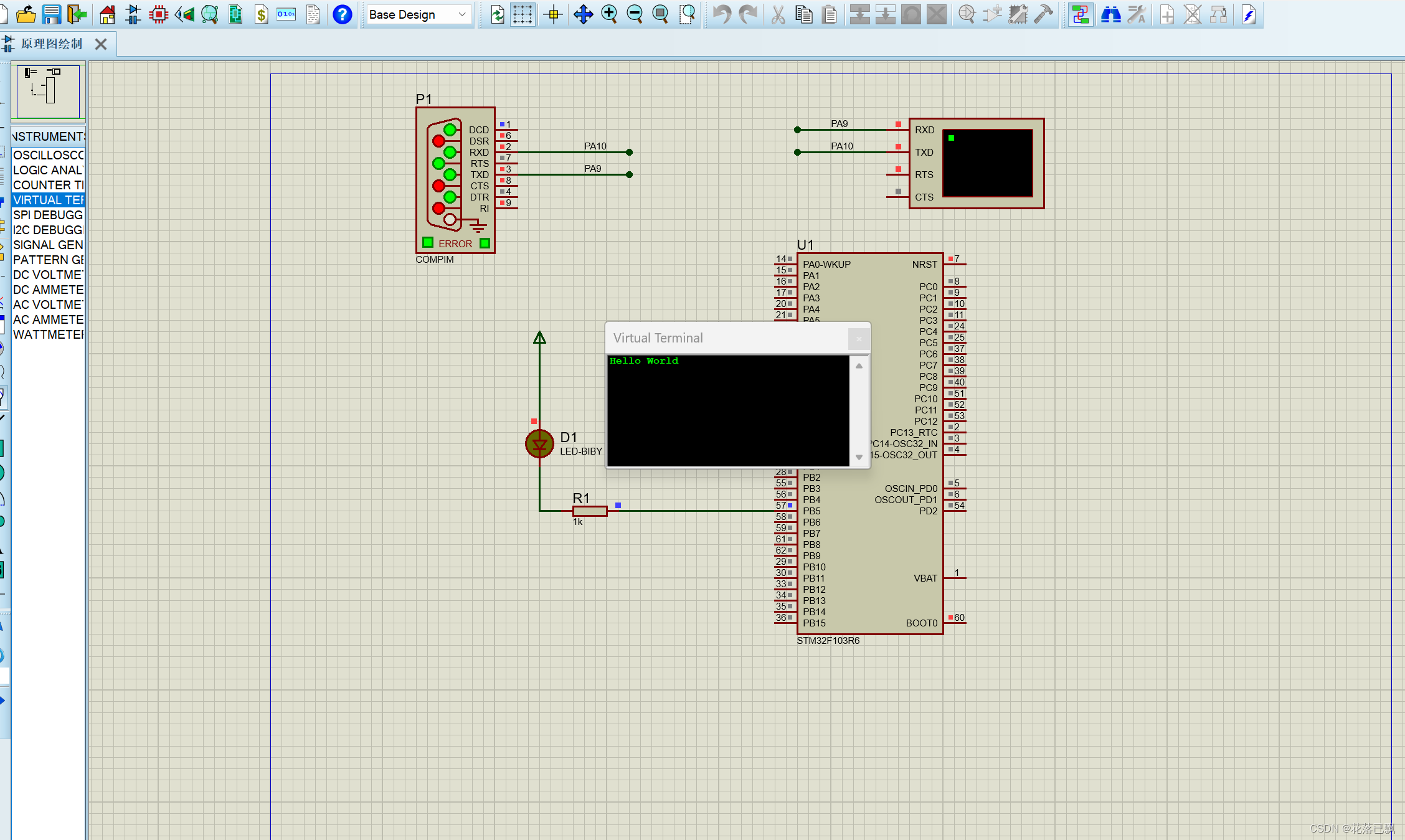
Task: Select SPI DEBUGGER from the instruments list
Action: (x=47, y=214)
